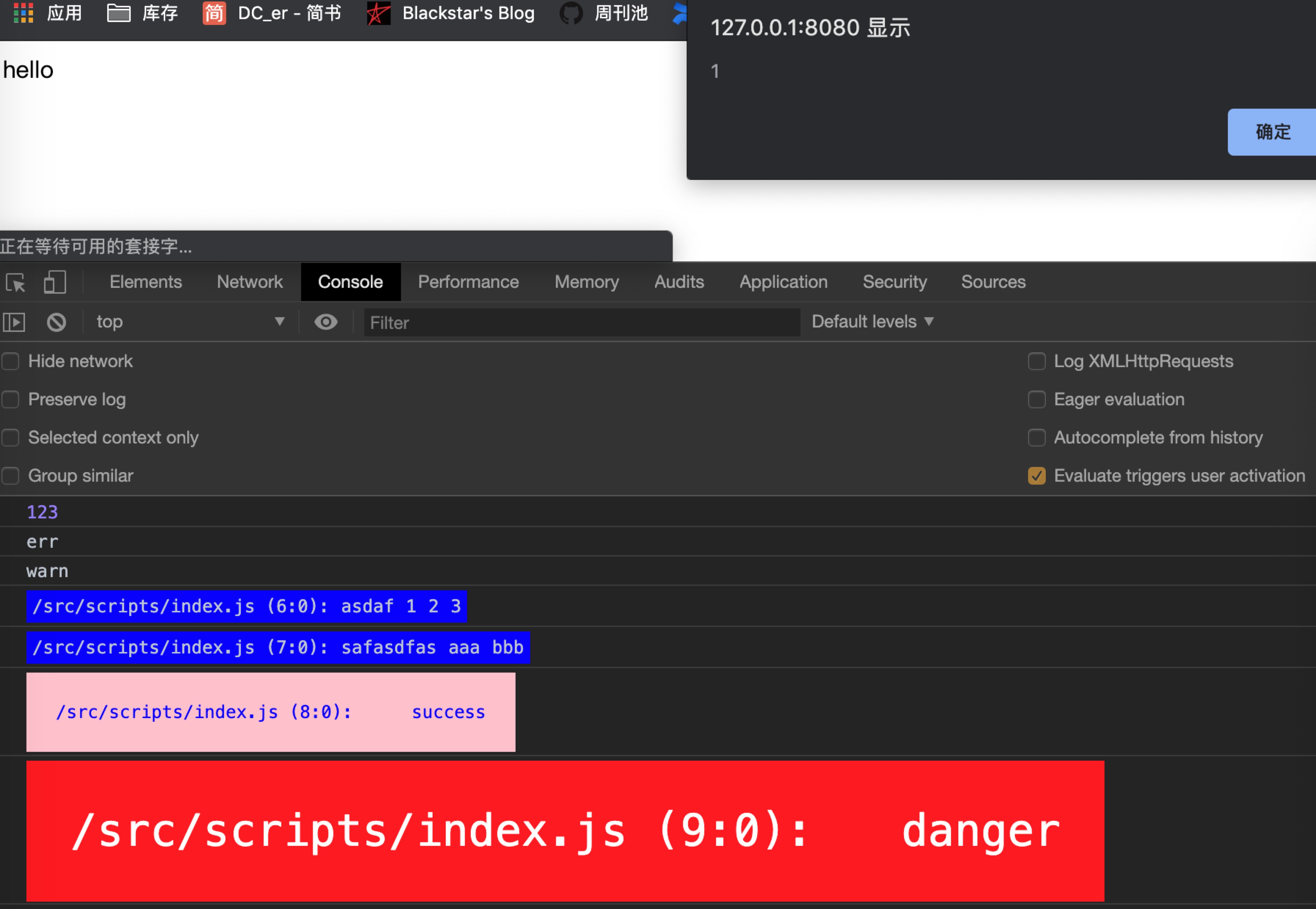Show the console sidebar icon
This screenshot has height=909, width=1316.
14,322
